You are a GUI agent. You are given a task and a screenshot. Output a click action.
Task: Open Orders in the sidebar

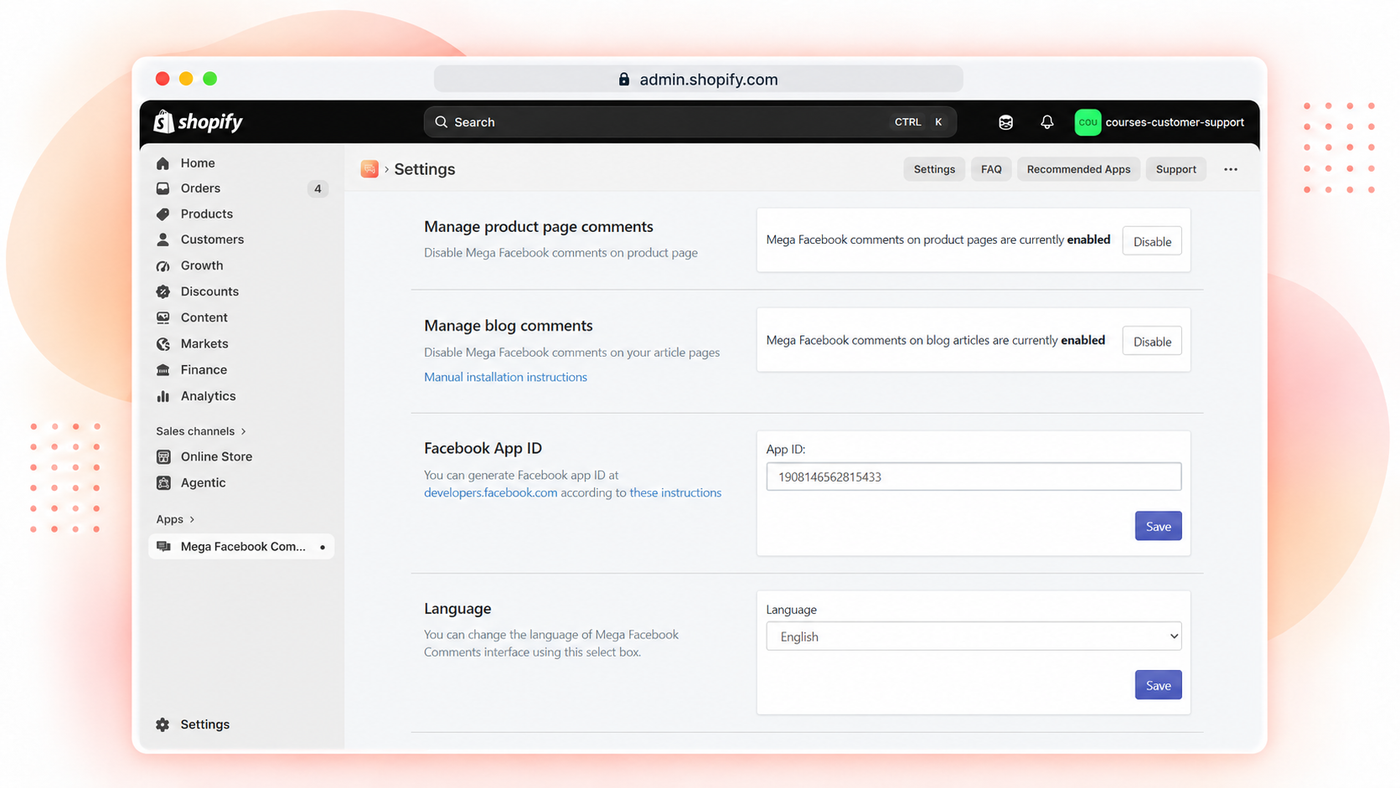201,188
